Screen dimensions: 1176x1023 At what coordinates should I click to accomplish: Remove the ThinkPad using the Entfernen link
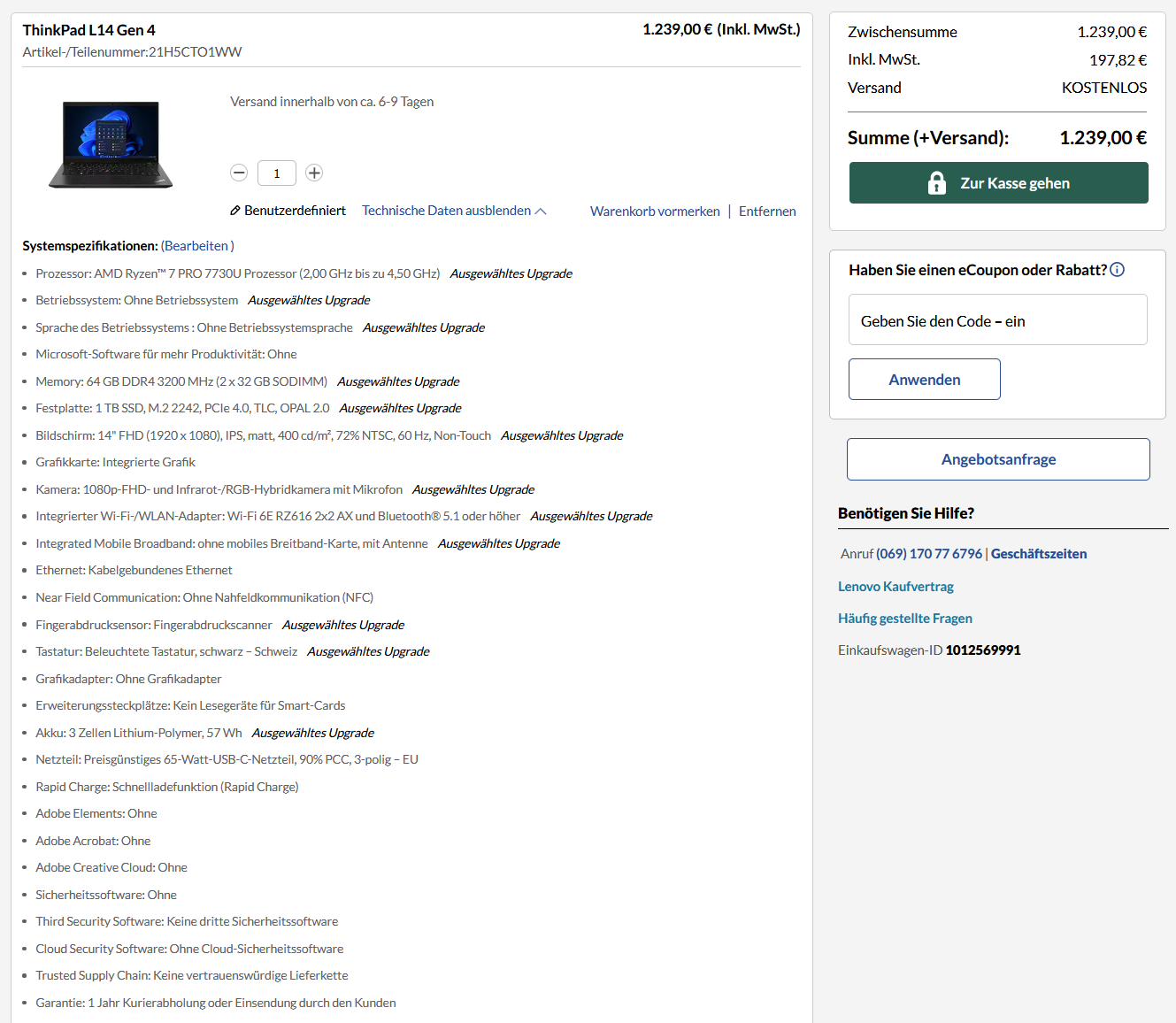(767, 211)
